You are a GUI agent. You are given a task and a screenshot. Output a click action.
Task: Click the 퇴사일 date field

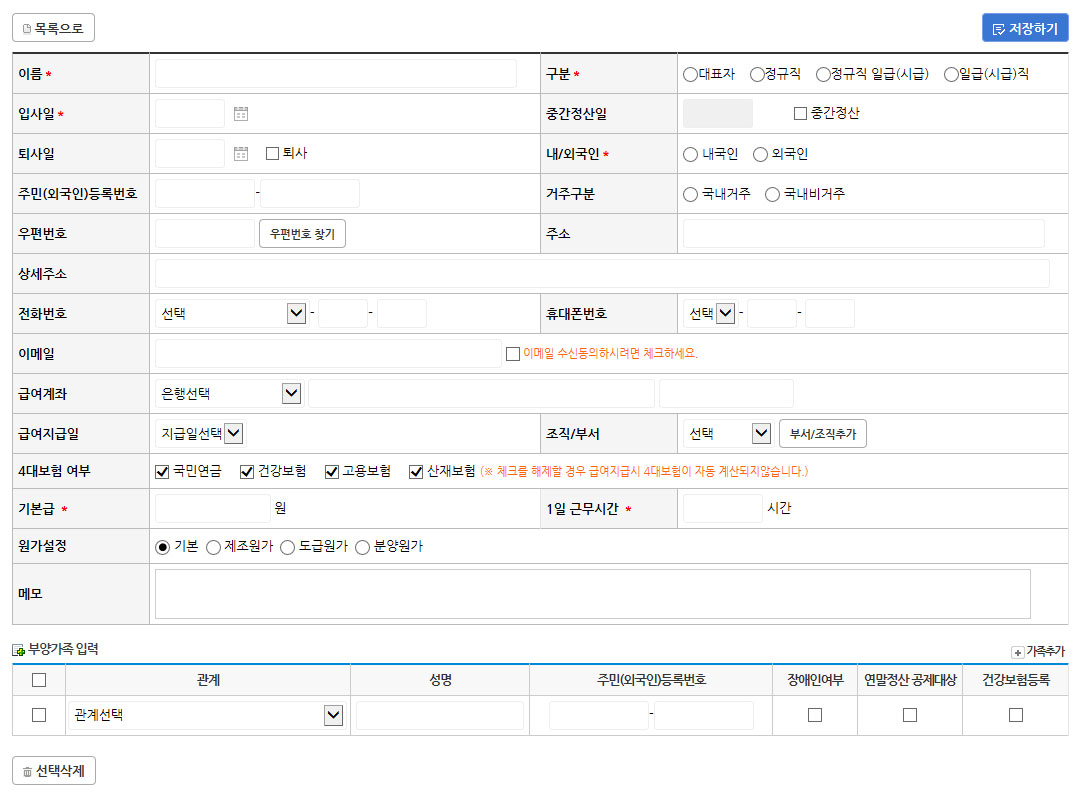coord(190,154)
